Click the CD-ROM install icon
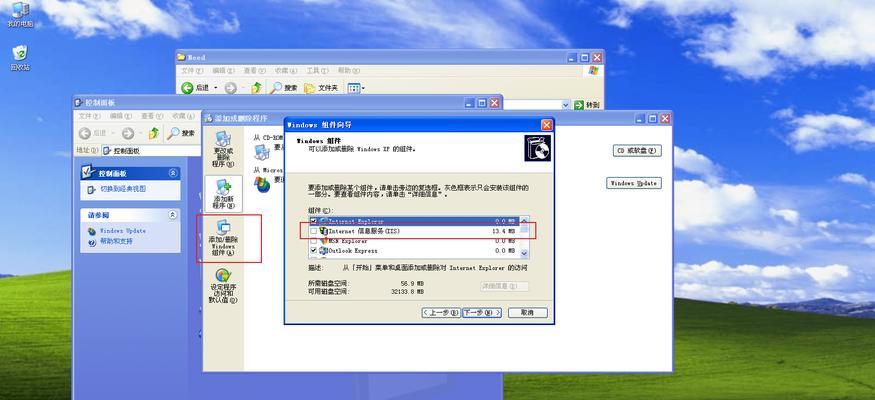The image size is (875, 400). click(262, 152)
